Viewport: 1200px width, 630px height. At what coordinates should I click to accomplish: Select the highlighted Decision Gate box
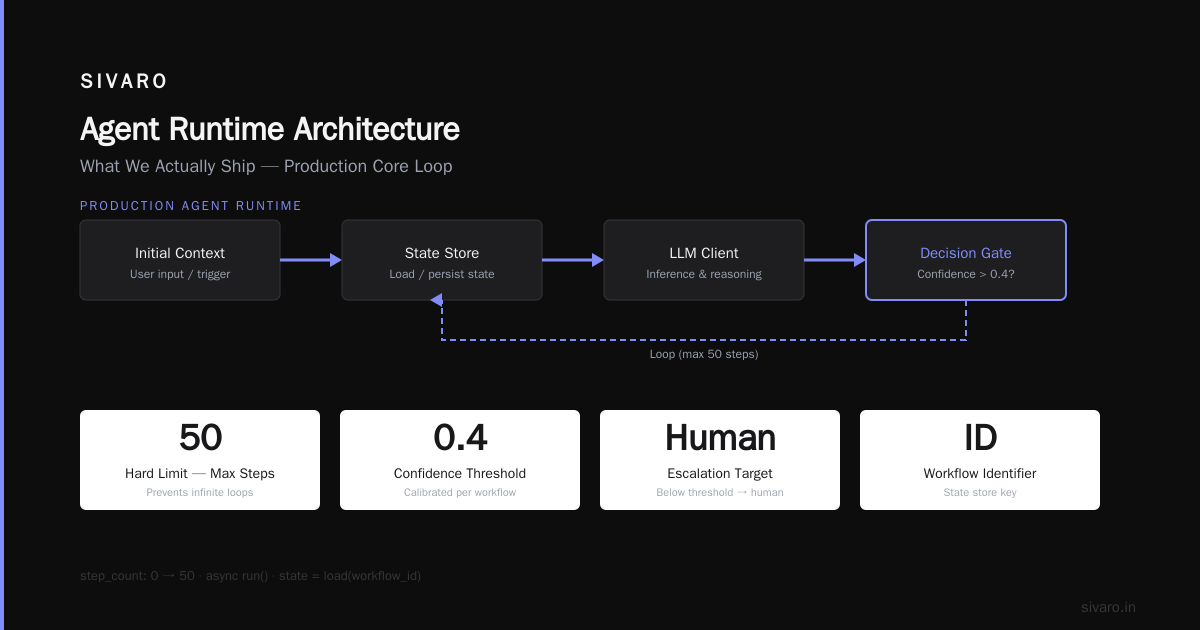[966, 260]
